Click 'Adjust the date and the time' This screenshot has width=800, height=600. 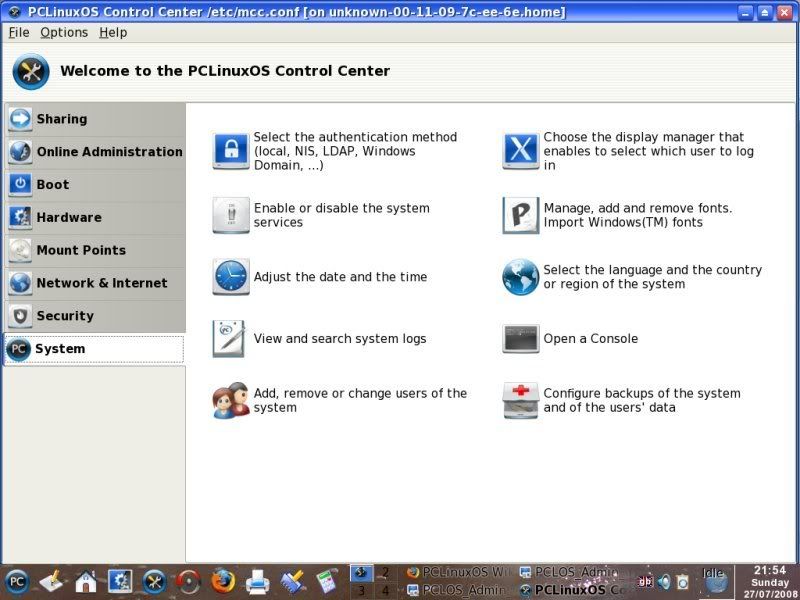click(340, 277)
